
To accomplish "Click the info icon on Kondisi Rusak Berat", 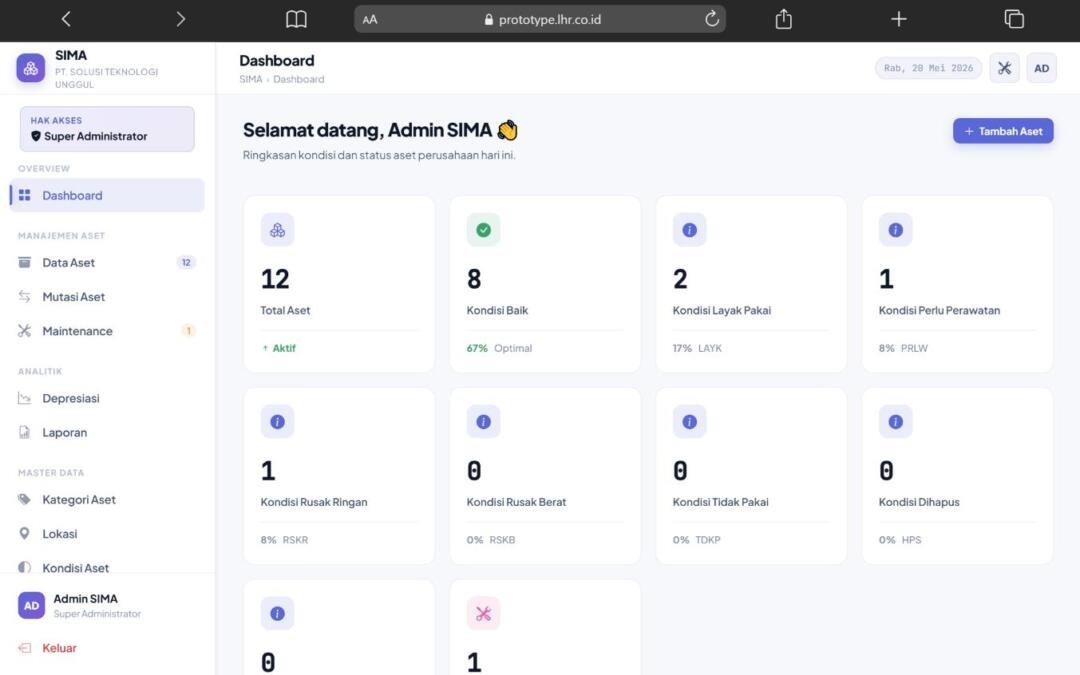I will click(x=484, y=422).
